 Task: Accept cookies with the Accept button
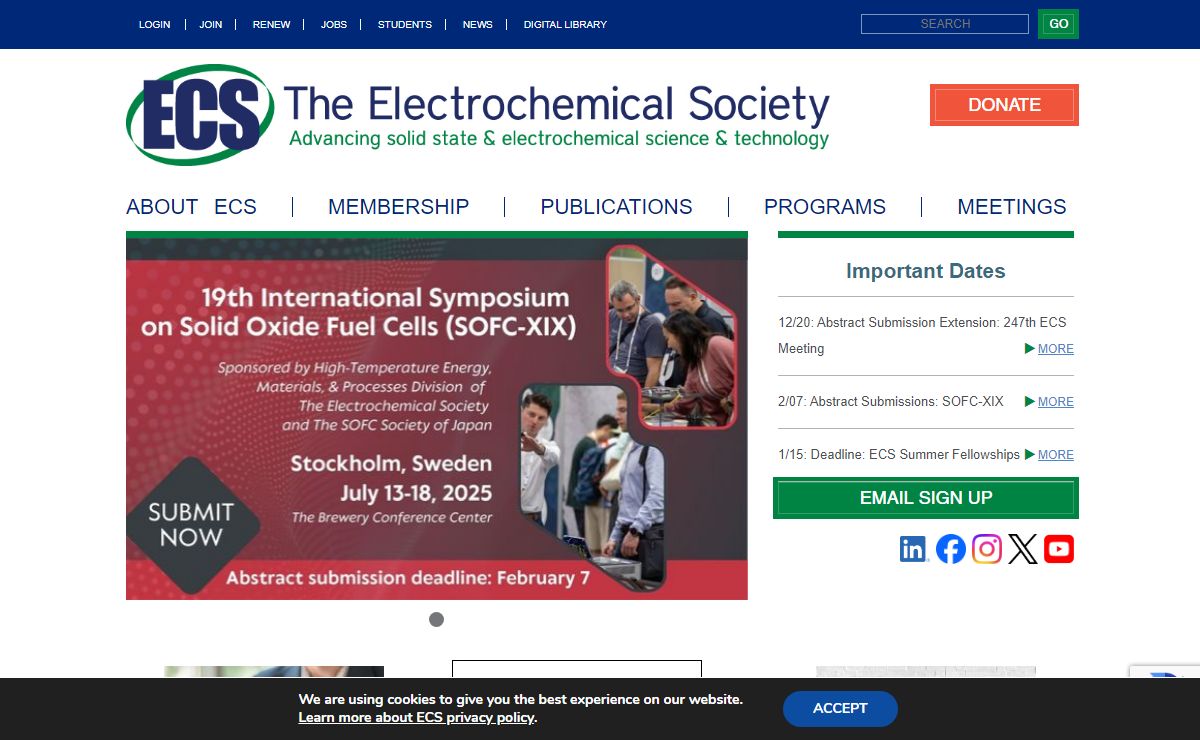[x=840, y=708]
